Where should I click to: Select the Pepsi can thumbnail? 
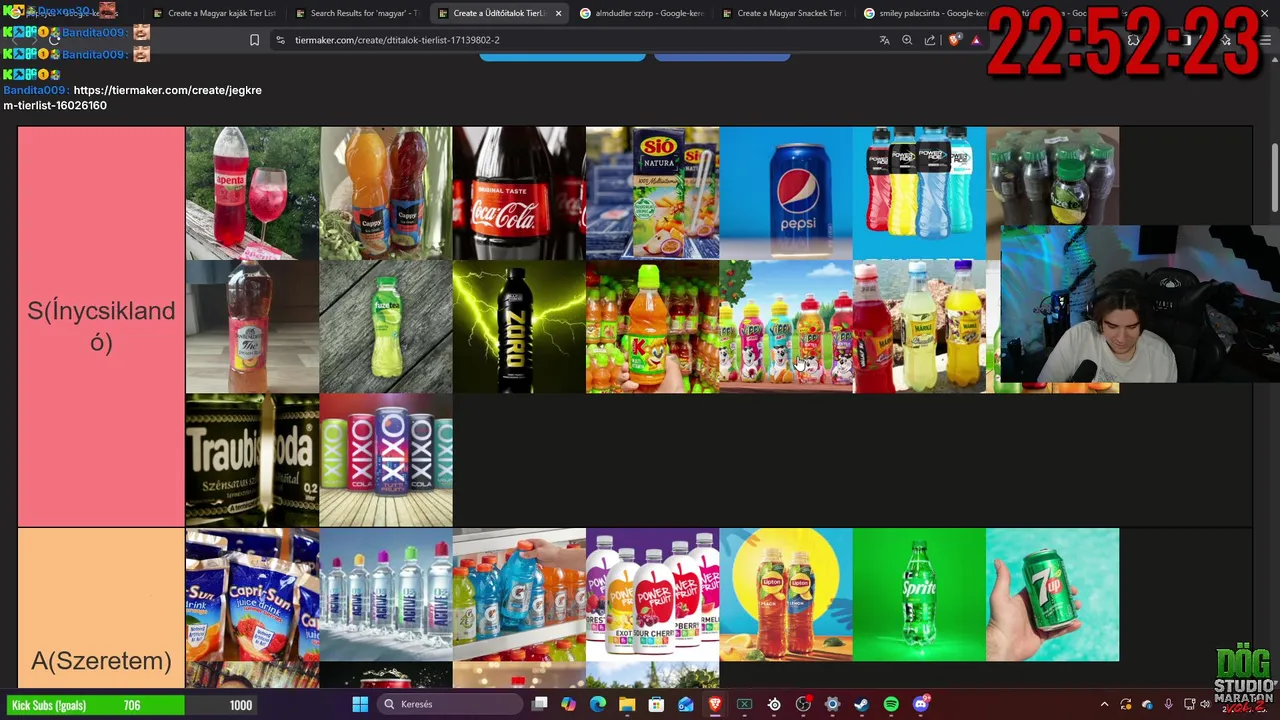[786, 193]
